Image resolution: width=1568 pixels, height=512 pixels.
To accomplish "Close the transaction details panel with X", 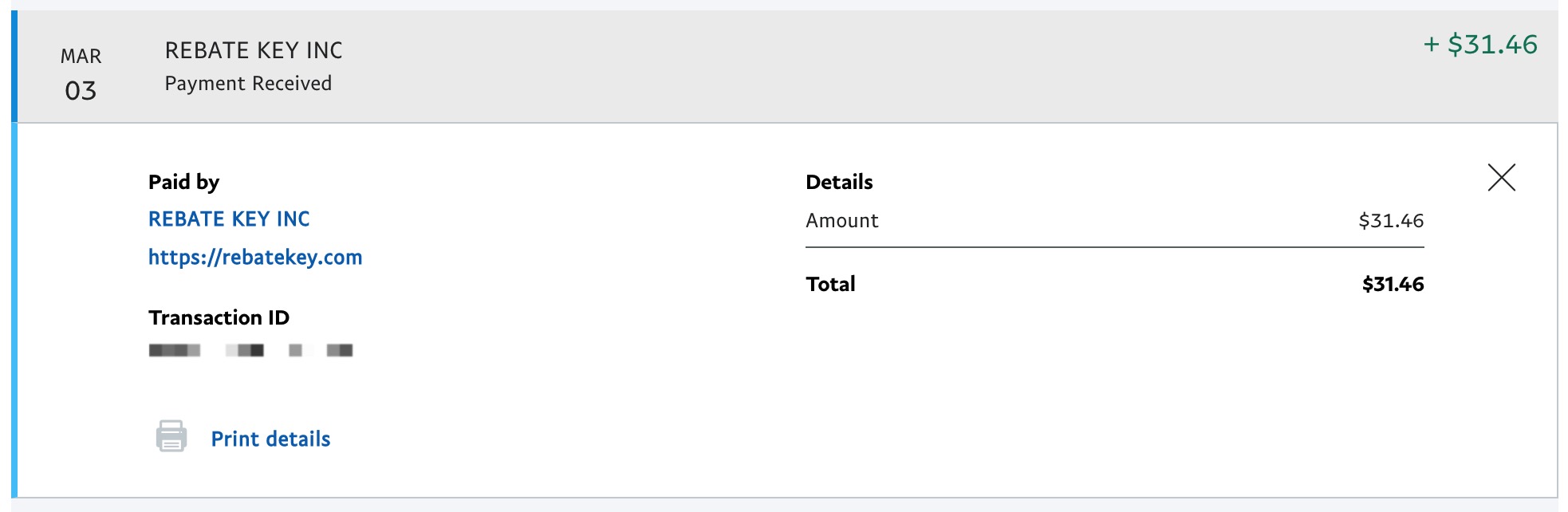I will click(x=1501, y=177).
